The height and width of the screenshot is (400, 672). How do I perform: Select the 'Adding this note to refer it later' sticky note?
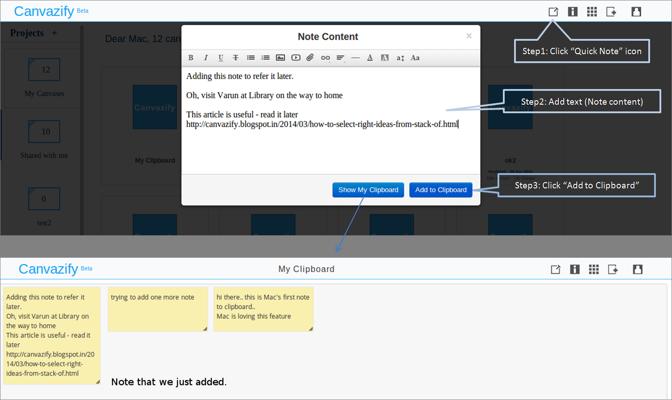point(51,335)
